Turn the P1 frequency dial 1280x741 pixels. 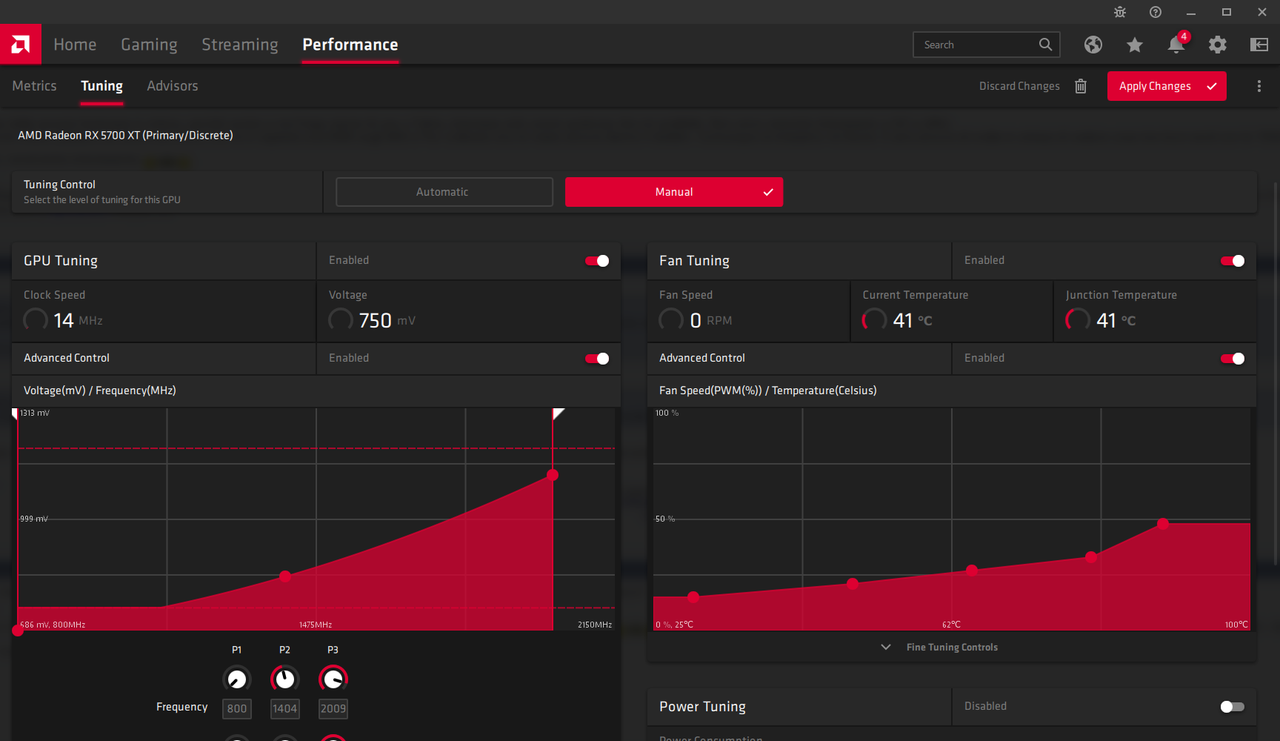click(x=237, y=679)
